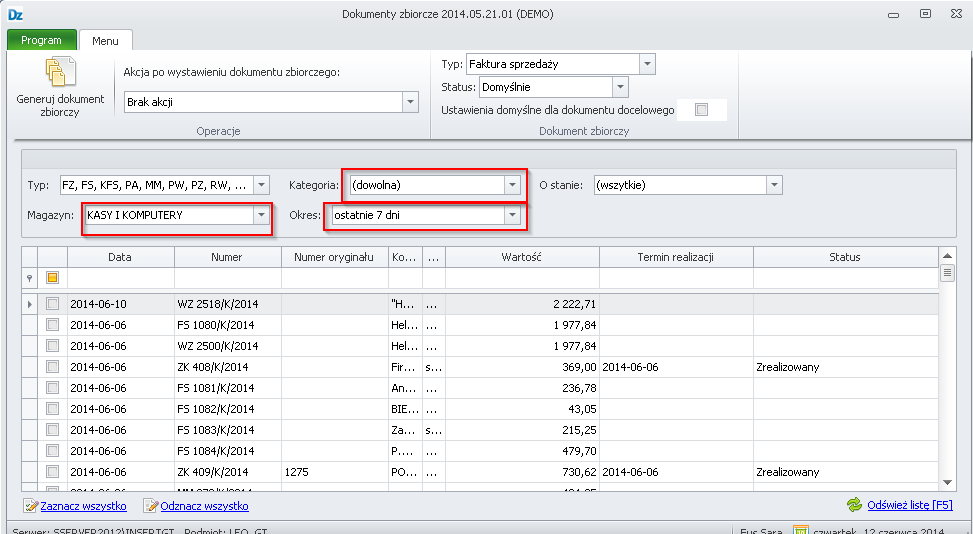Screen dimensions: 973x534
Task: Tick checkbox for FS 1081/K/2014 row
Action: pyautogui.click(x=52, y=388)
